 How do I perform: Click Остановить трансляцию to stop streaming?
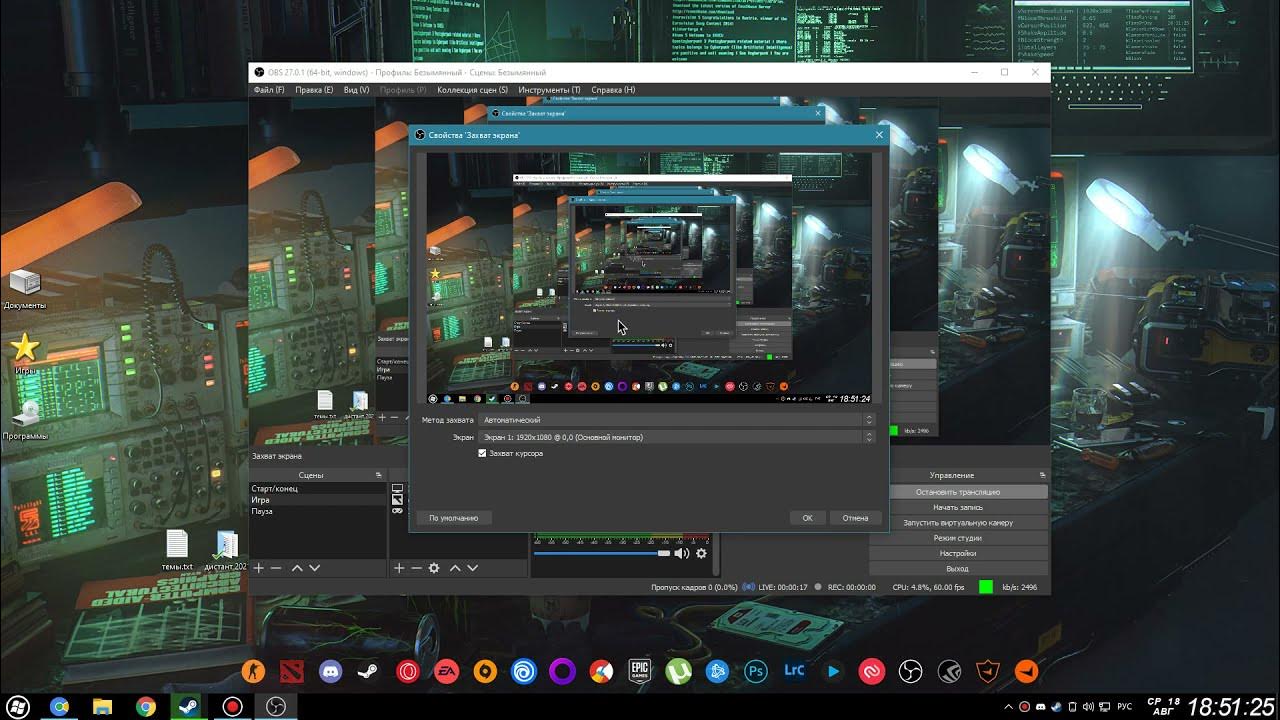click(958, 492)
